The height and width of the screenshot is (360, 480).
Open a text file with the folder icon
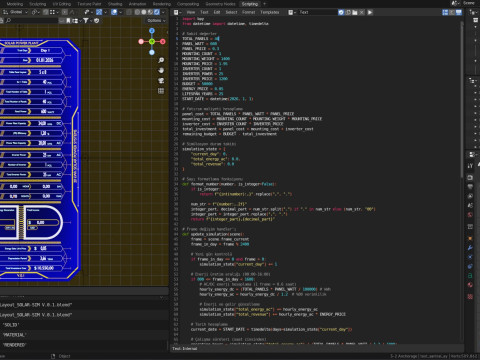(x=355, y=12)
